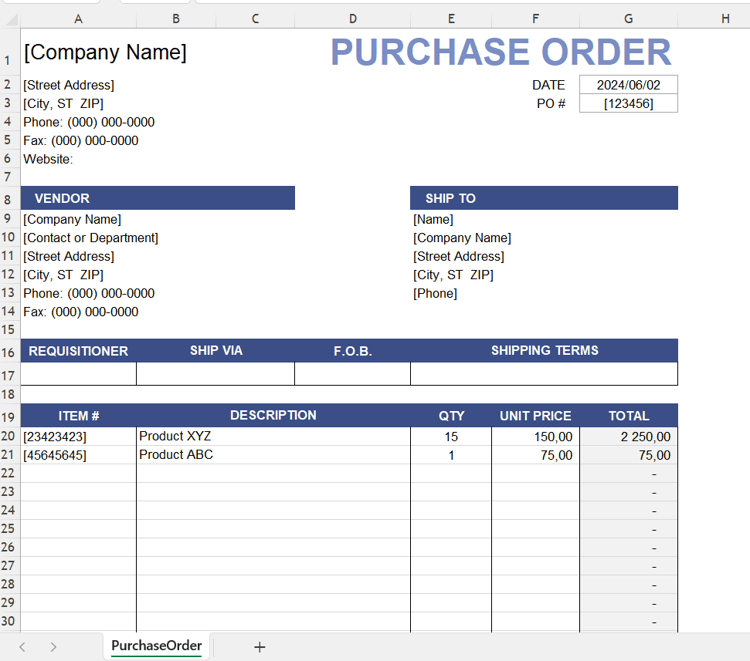Select the 2 250,00 total cell
The width and height of the screenshot is (750, 661).
629,436
